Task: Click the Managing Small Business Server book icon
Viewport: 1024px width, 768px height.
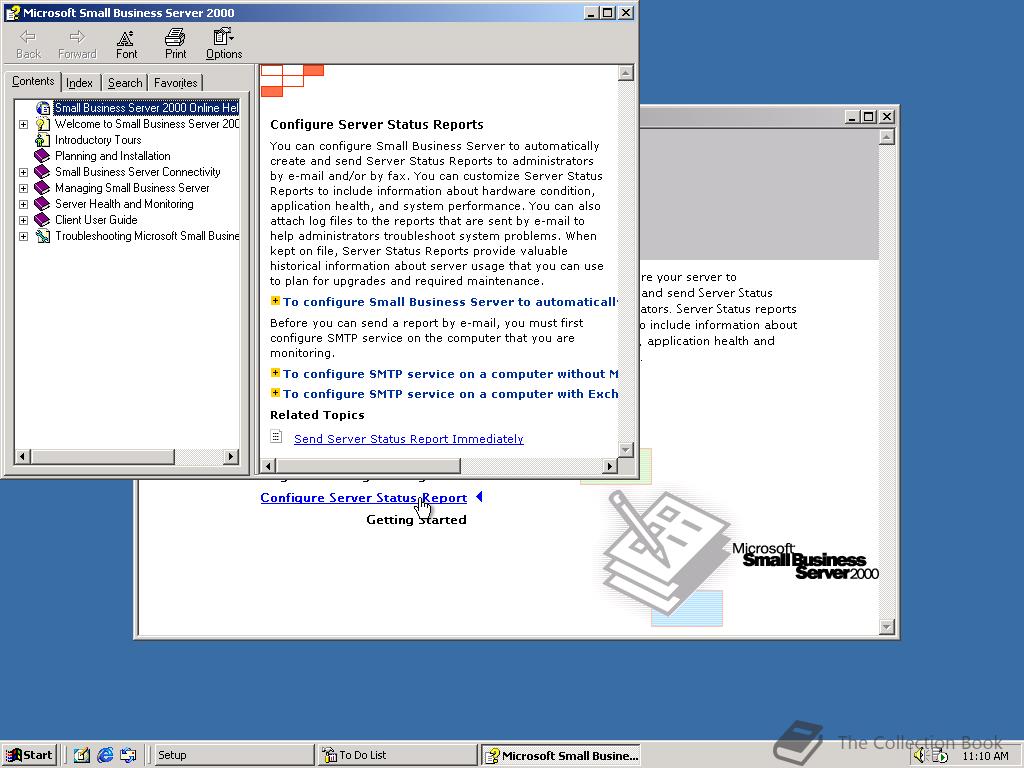Action: click(42, 188)
